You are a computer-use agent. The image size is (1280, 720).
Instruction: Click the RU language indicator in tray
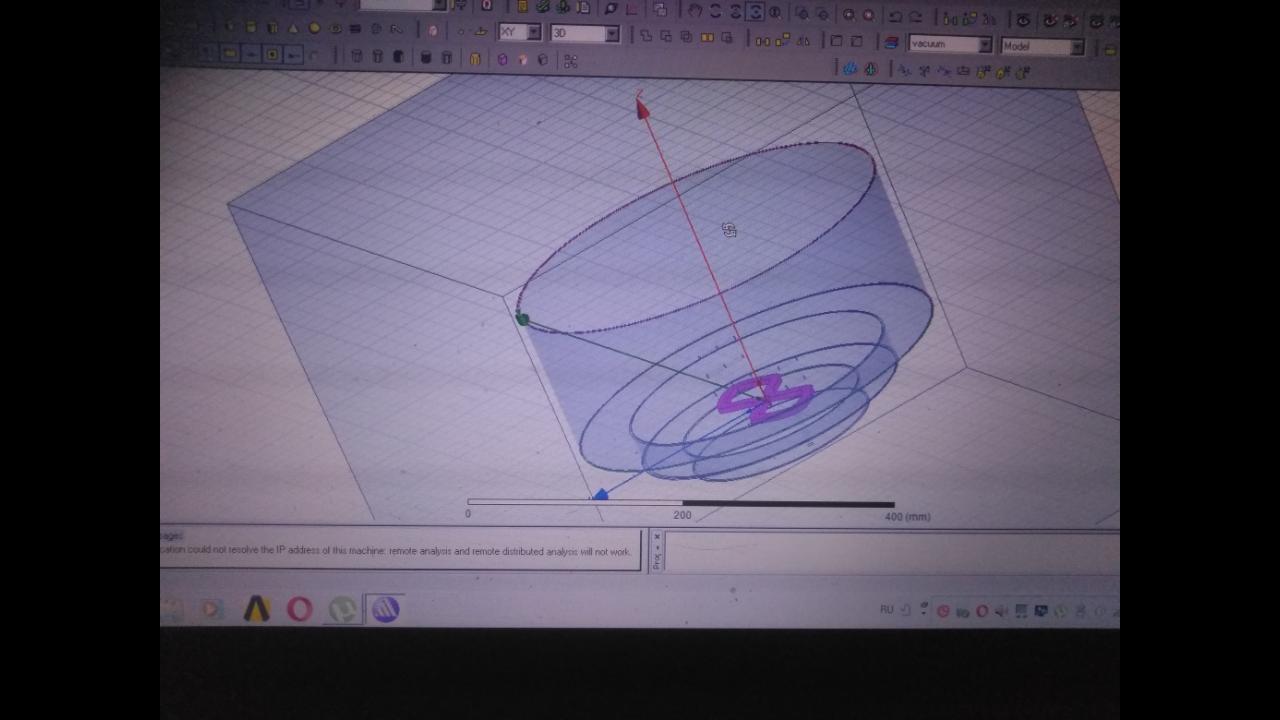click(x=886, y=609)
